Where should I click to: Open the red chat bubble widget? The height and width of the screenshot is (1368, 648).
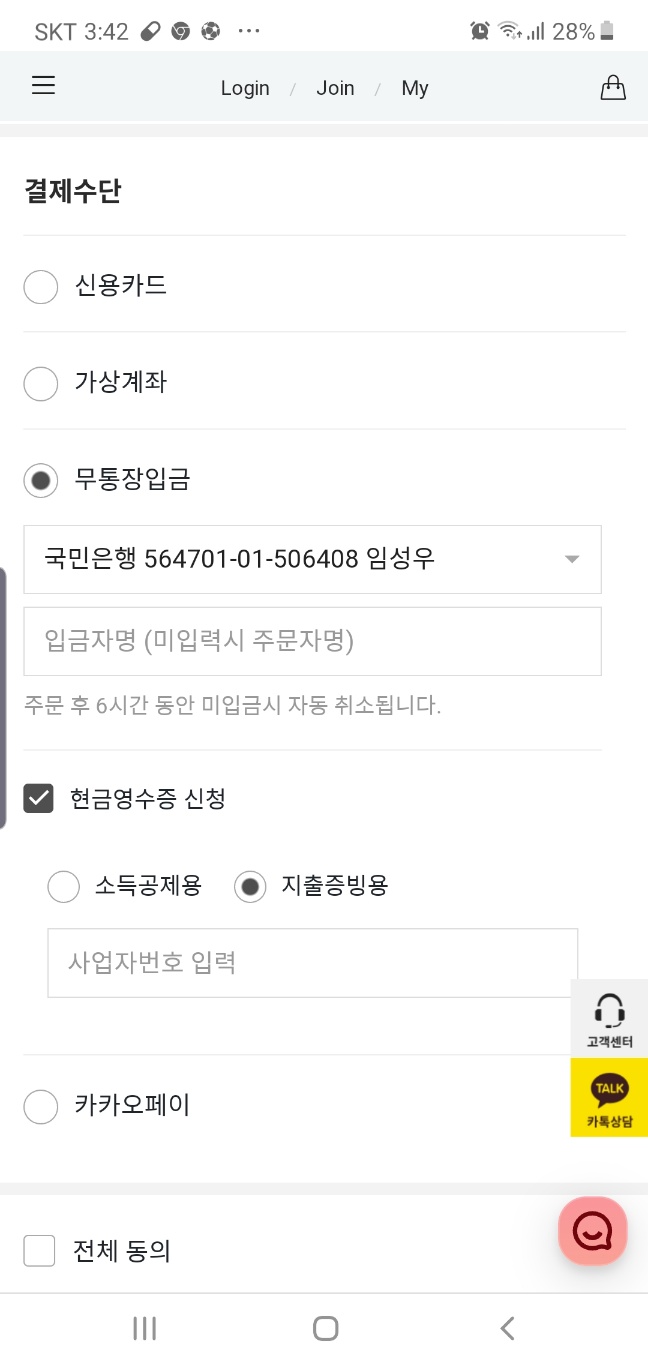(x=592, y=1231)
